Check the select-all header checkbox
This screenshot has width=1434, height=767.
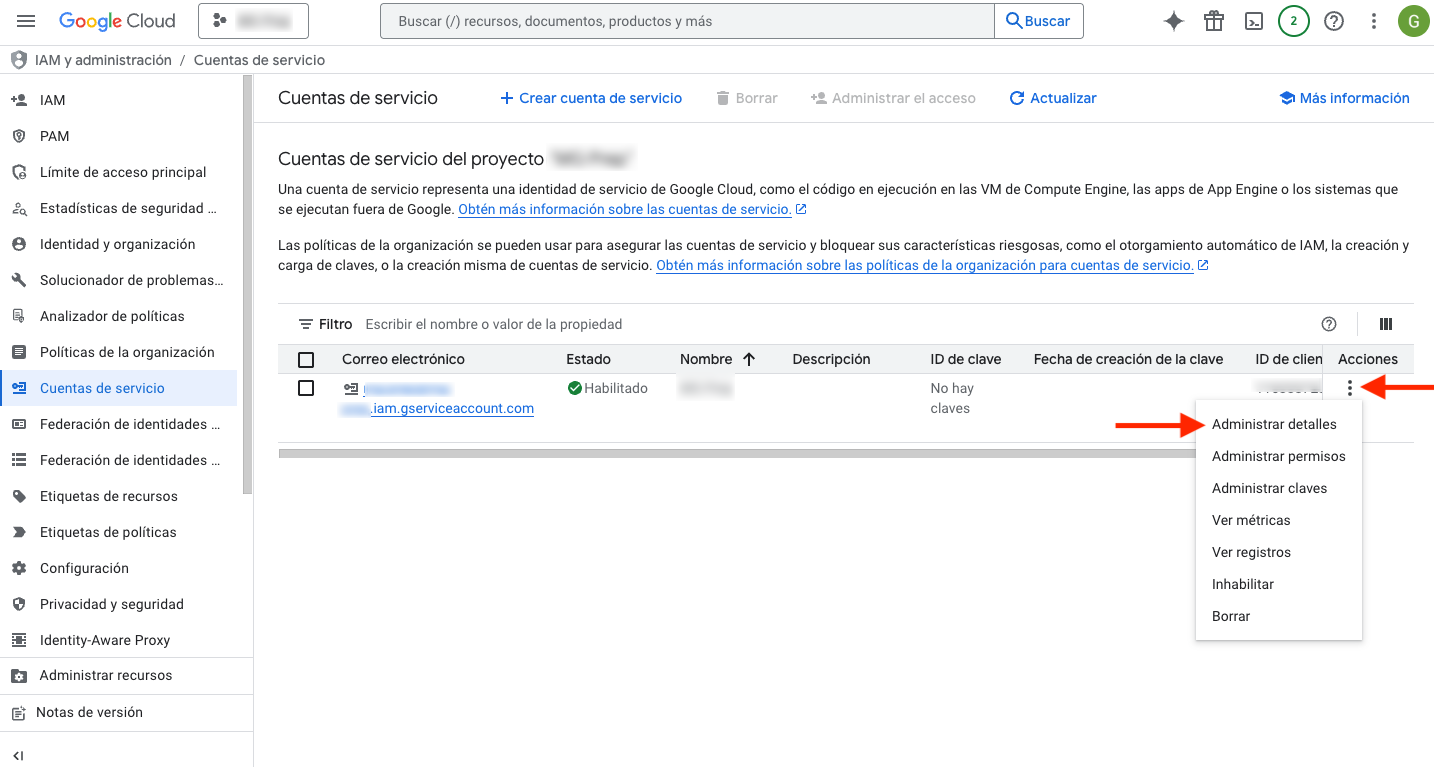pyautogui.click(x=306, y=360)
